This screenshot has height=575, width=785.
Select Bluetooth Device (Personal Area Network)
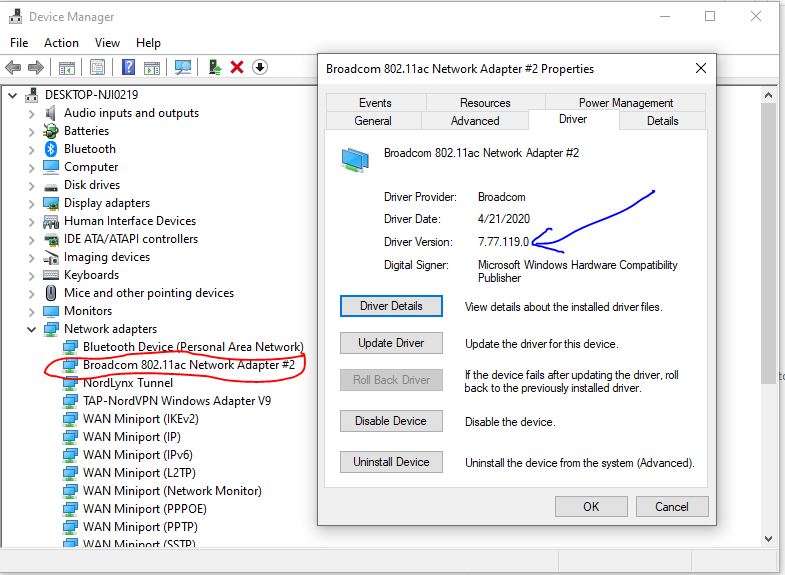(193, 347)
